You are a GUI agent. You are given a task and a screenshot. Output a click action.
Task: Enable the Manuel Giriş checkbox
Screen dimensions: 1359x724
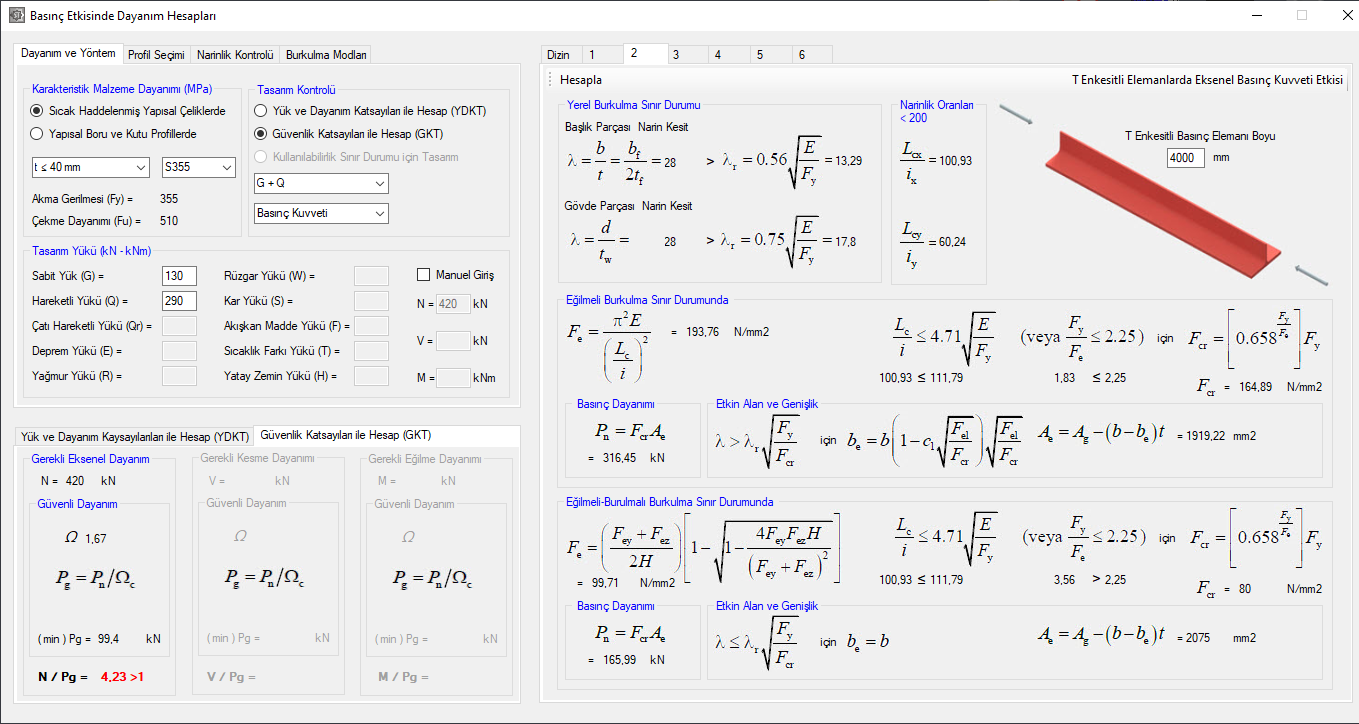[x=455, y=275]
